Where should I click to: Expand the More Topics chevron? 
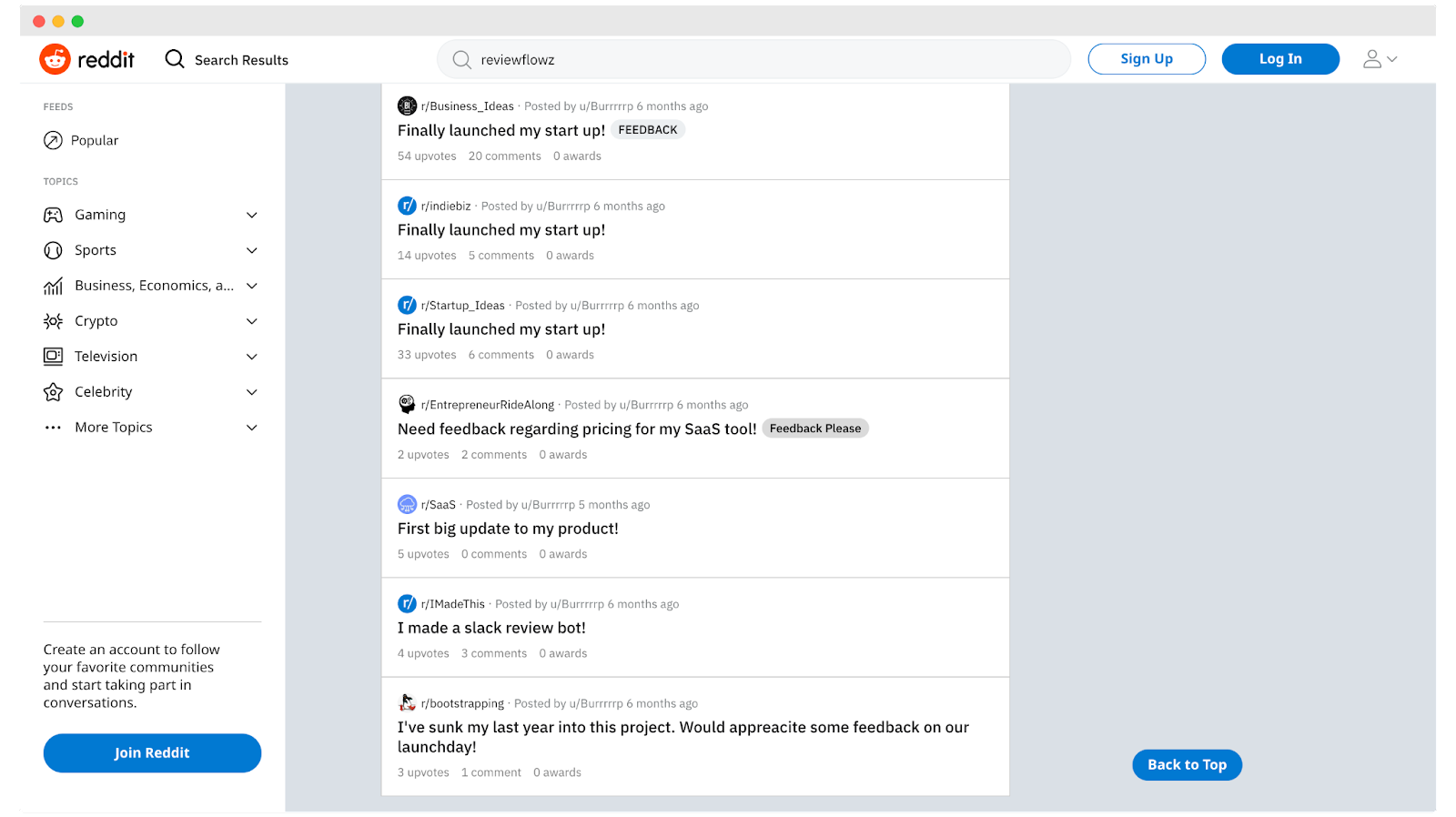(x=252, y=428)
